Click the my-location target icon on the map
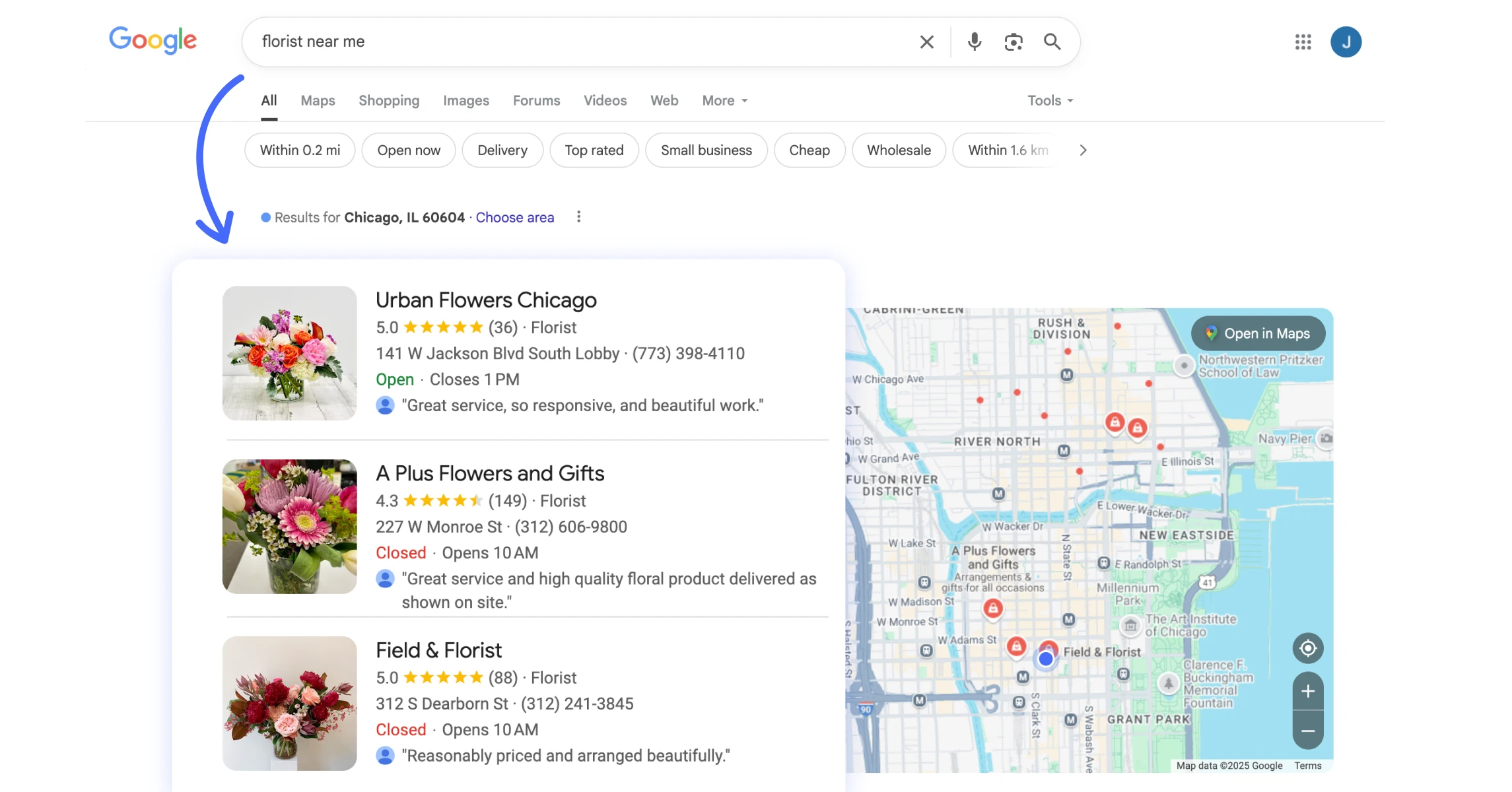 (1307, 648)
